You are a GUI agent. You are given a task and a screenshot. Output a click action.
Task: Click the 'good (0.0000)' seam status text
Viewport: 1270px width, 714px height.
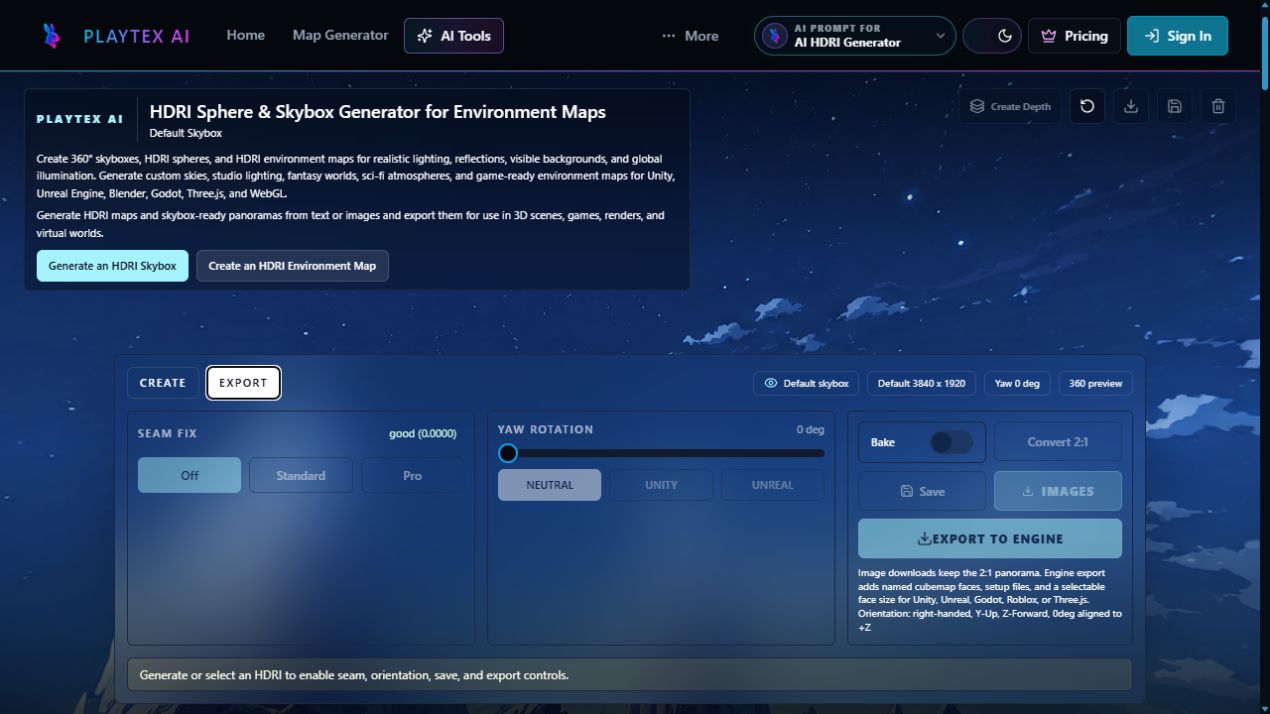[423, 434]
